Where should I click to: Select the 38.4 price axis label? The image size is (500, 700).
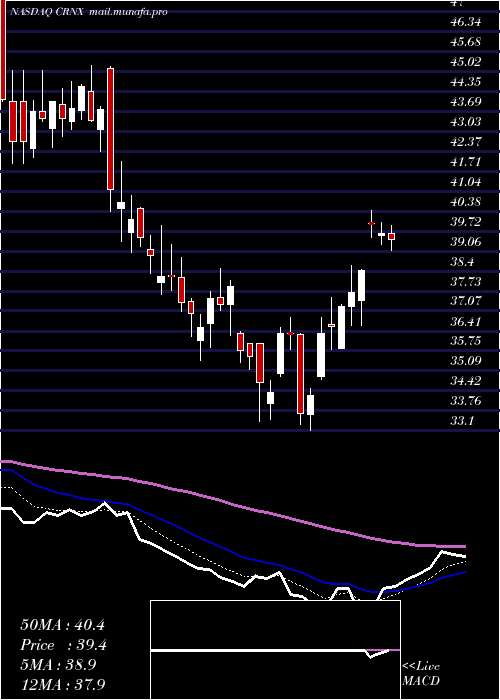pos(462,262)
